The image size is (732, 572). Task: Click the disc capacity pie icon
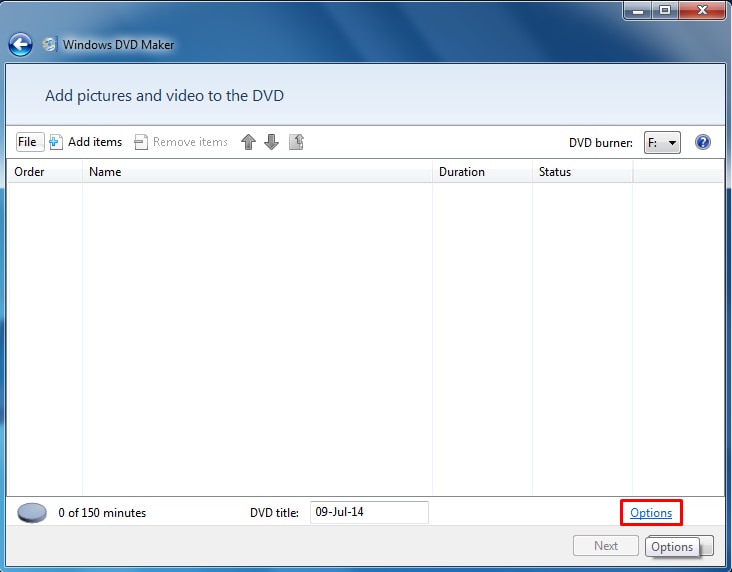(32, 513)
